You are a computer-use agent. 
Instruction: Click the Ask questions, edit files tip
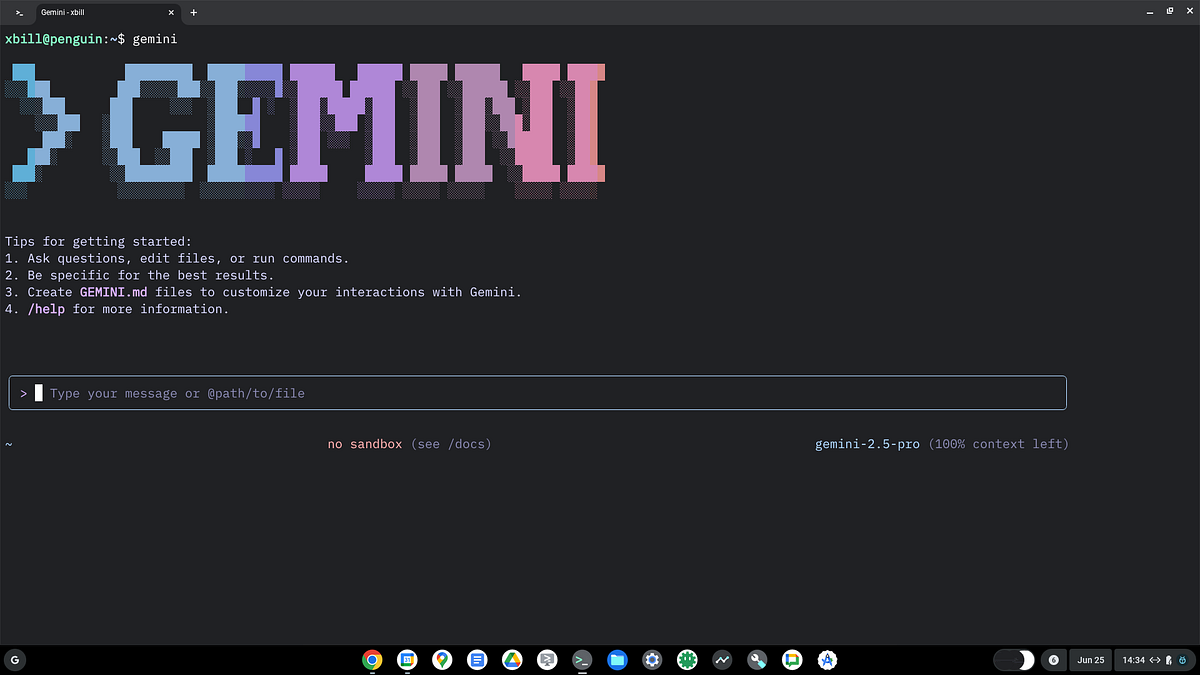[177, 258]
